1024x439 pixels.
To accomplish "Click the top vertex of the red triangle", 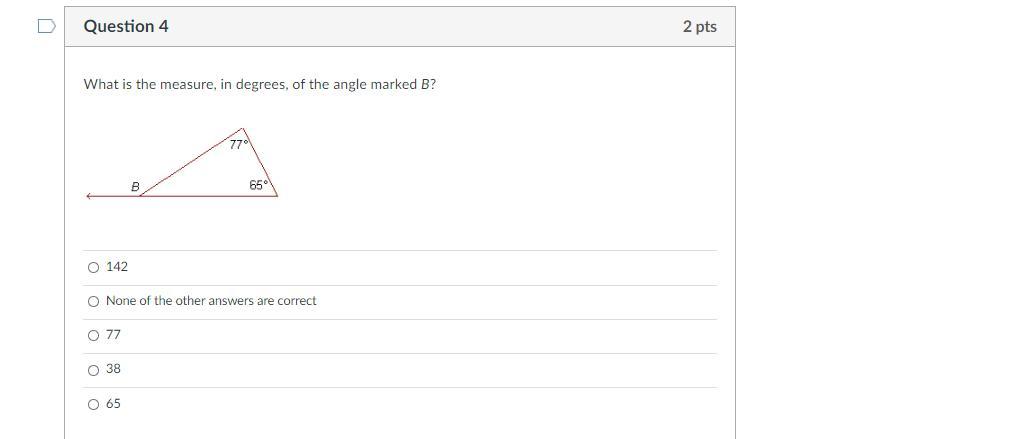I will coord(243,128).
